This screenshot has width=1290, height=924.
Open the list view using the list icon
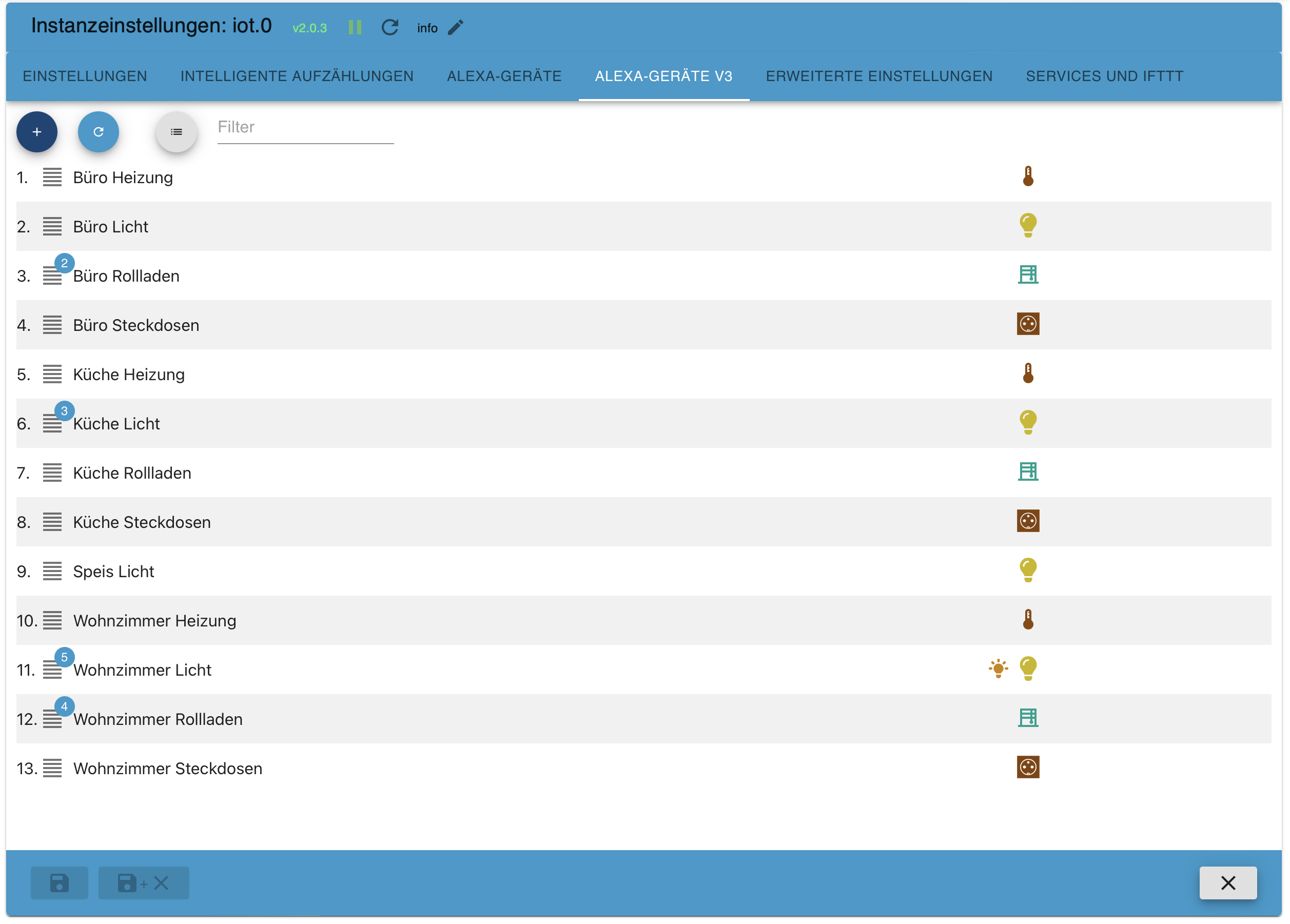coord(176,131)
